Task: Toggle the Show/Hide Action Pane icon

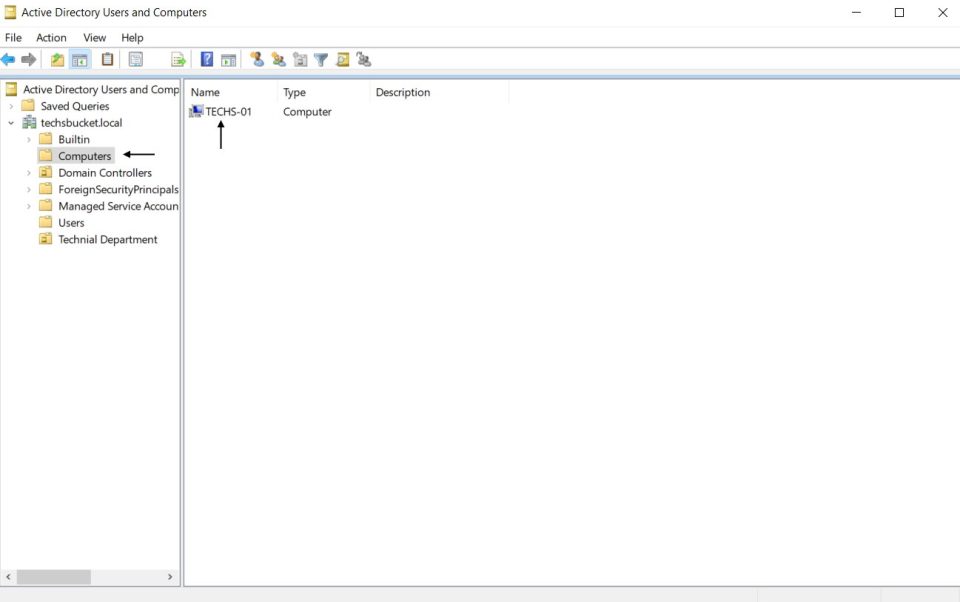Action: pos(228,59)
